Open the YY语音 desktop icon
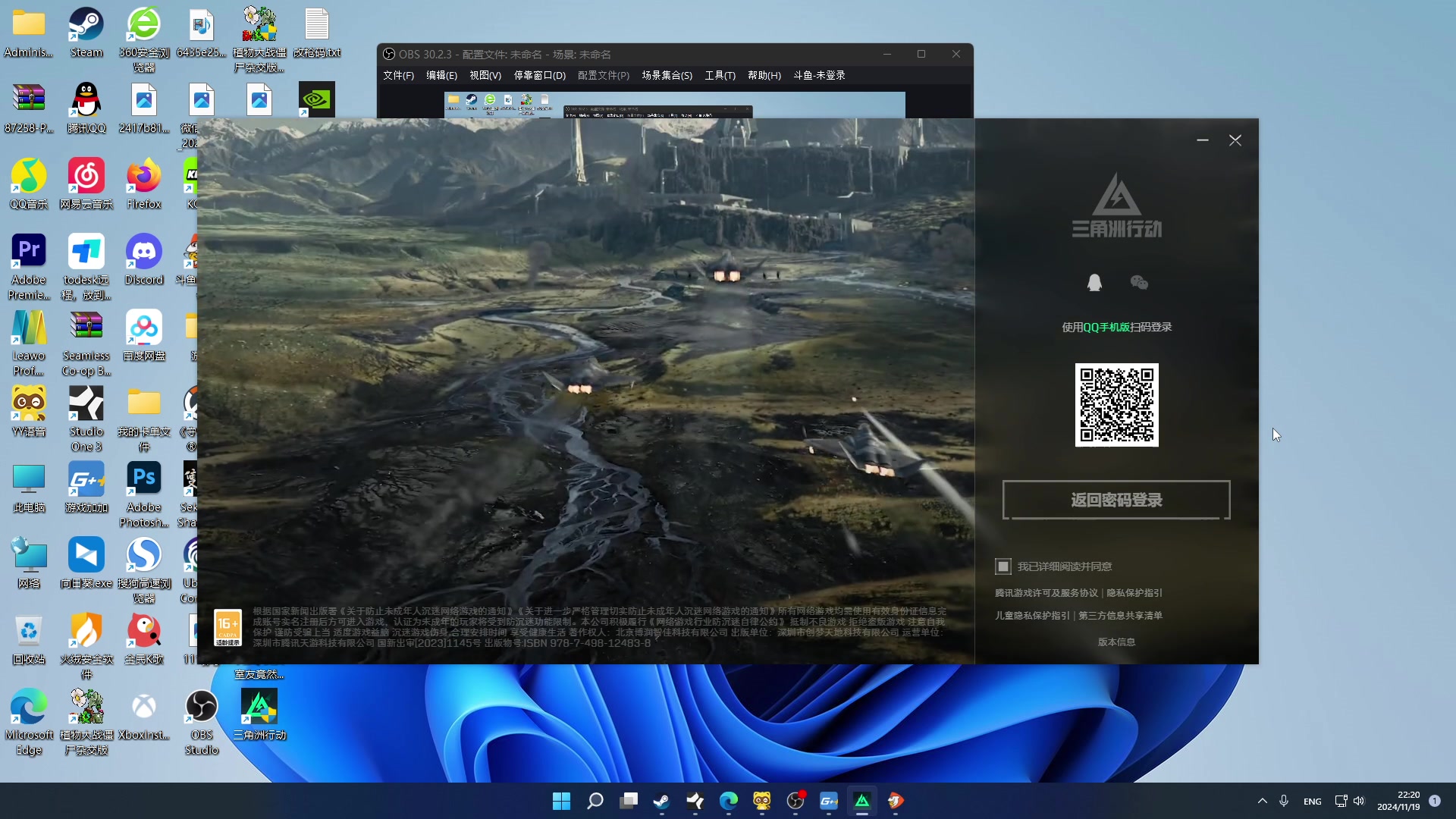This screenshot has height=819, width=1456. (29, 412)
